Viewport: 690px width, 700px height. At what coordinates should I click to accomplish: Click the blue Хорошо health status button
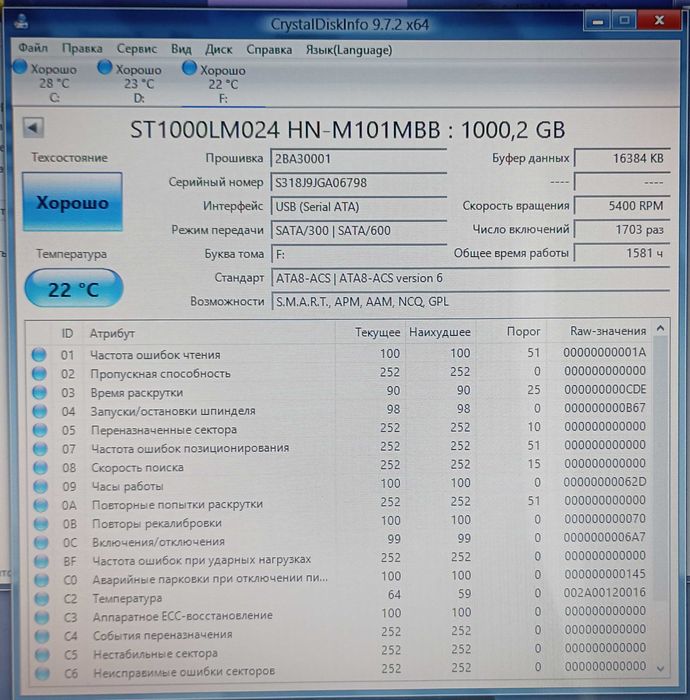tap(72, 202)
